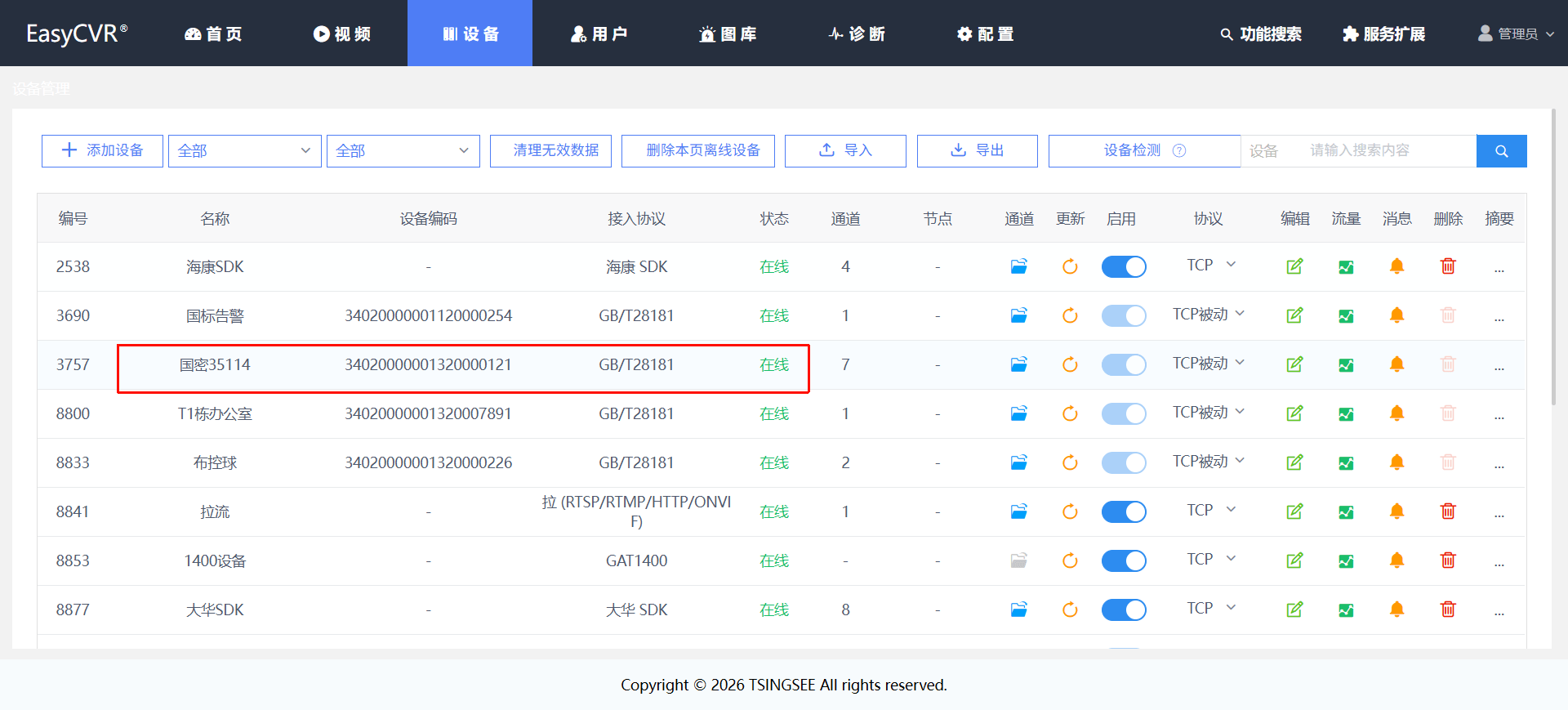
Task: Toggle the enable switch for 1400设备
Action: point(1124,561)
